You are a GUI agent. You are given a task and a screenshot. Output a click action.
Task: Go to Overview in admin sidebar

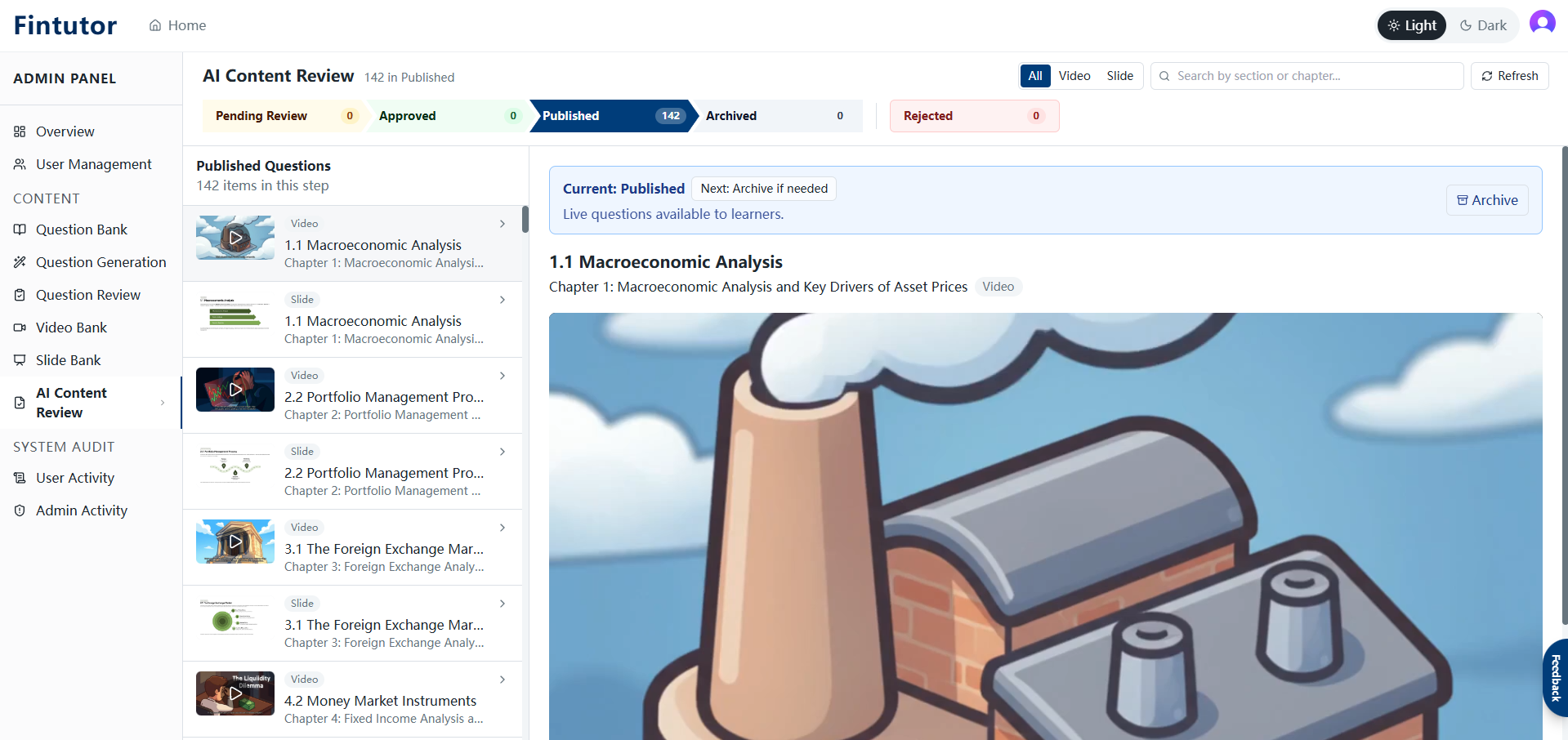(91, 132)
